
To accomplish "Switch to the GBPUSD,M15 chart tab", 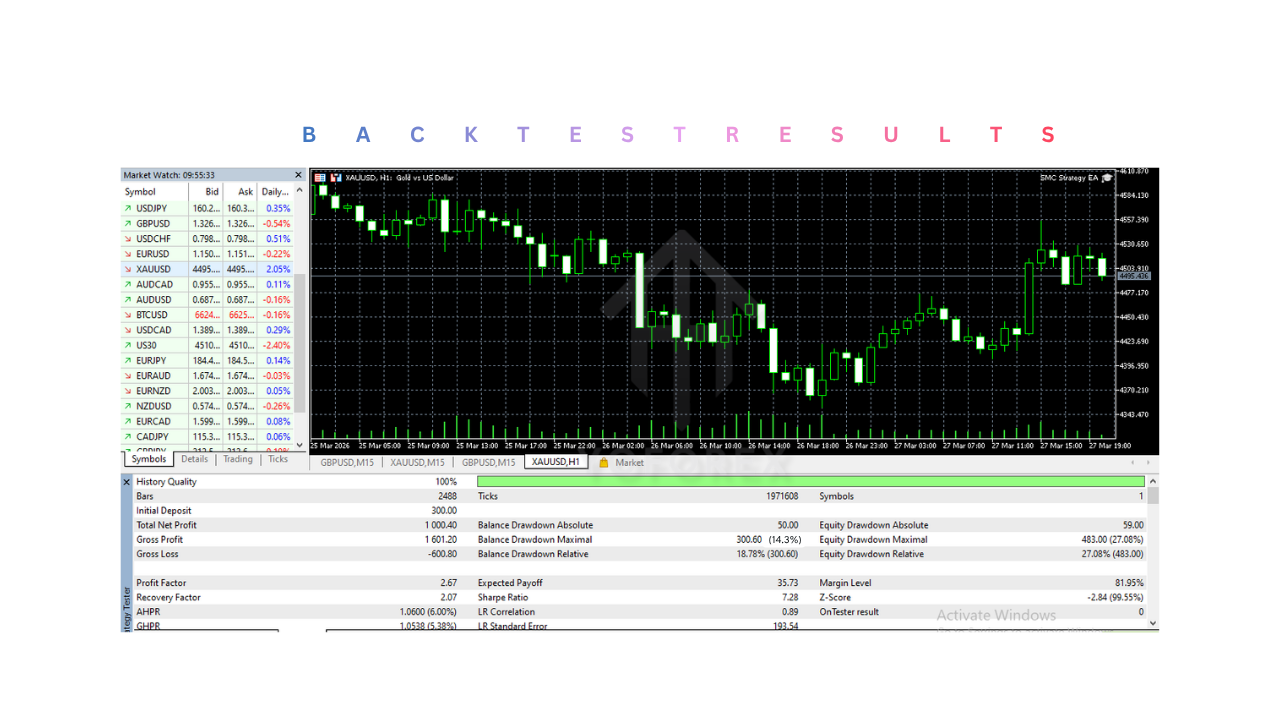I will coord(347,462).
